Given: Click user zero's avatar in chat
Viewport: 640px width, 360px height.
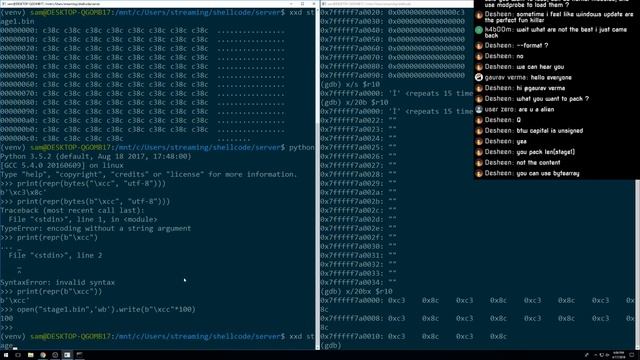Looking at the screenshot, I should click(479, 109).
